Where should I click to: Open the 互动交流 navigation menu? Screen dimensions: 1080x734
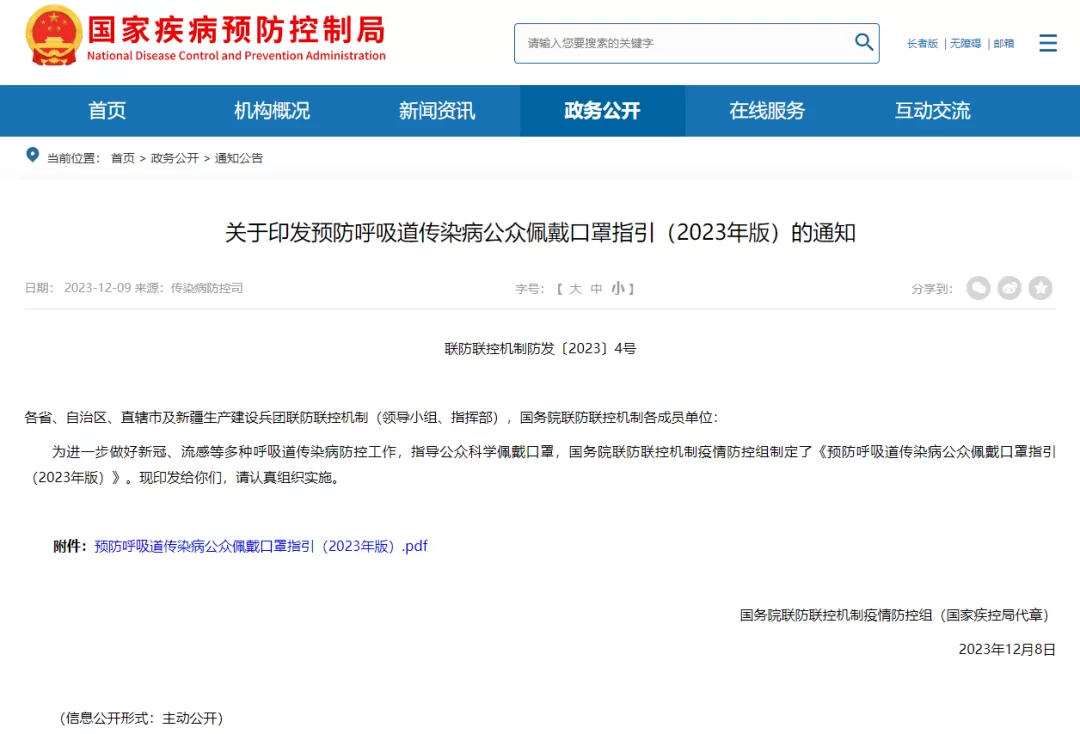point(932,111)
